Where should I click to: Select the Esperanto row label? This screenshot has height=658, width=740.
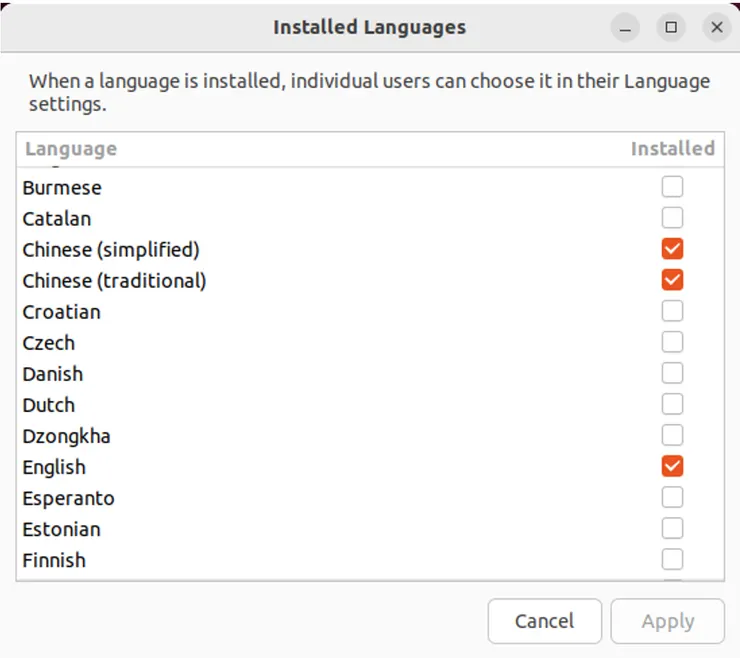point(68,498)
